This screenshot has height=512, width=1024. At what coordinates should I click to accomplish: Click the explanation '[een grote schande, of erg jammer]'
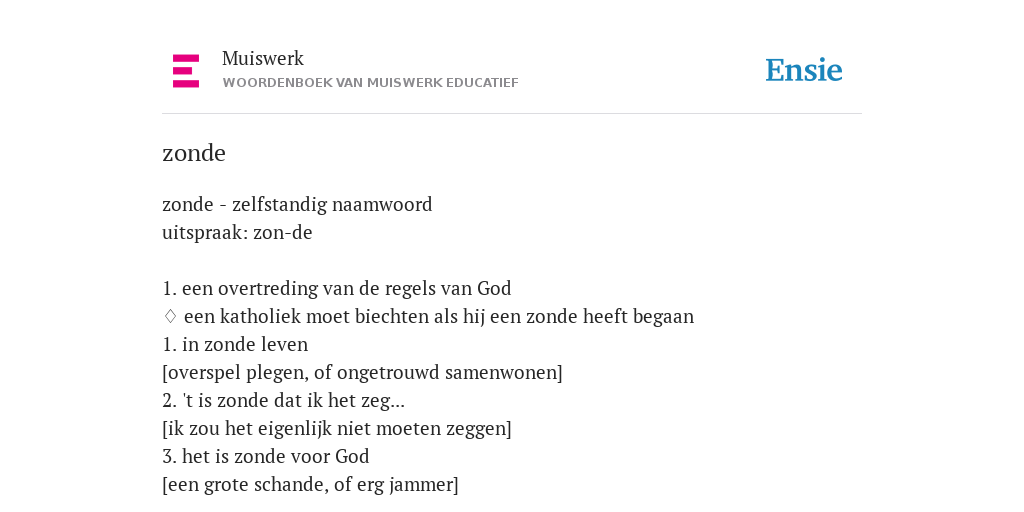pyautogui.click(x=310, y=485)
